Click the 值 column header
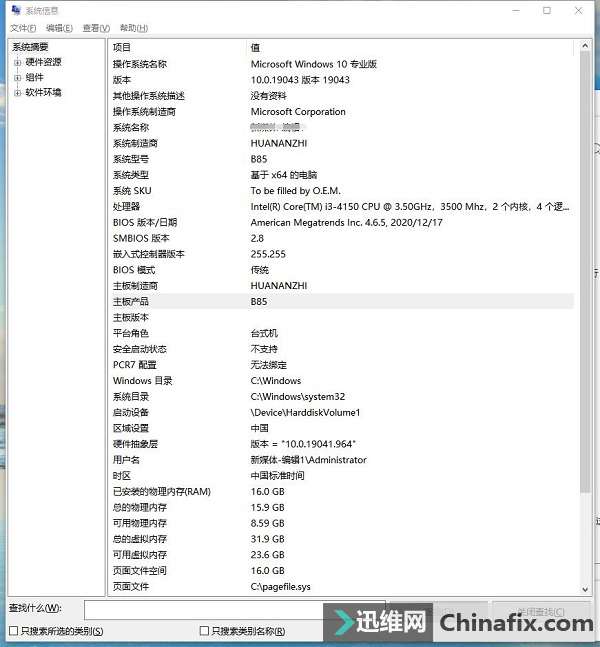Screen dimensions: 600x647 coord(410,47)
